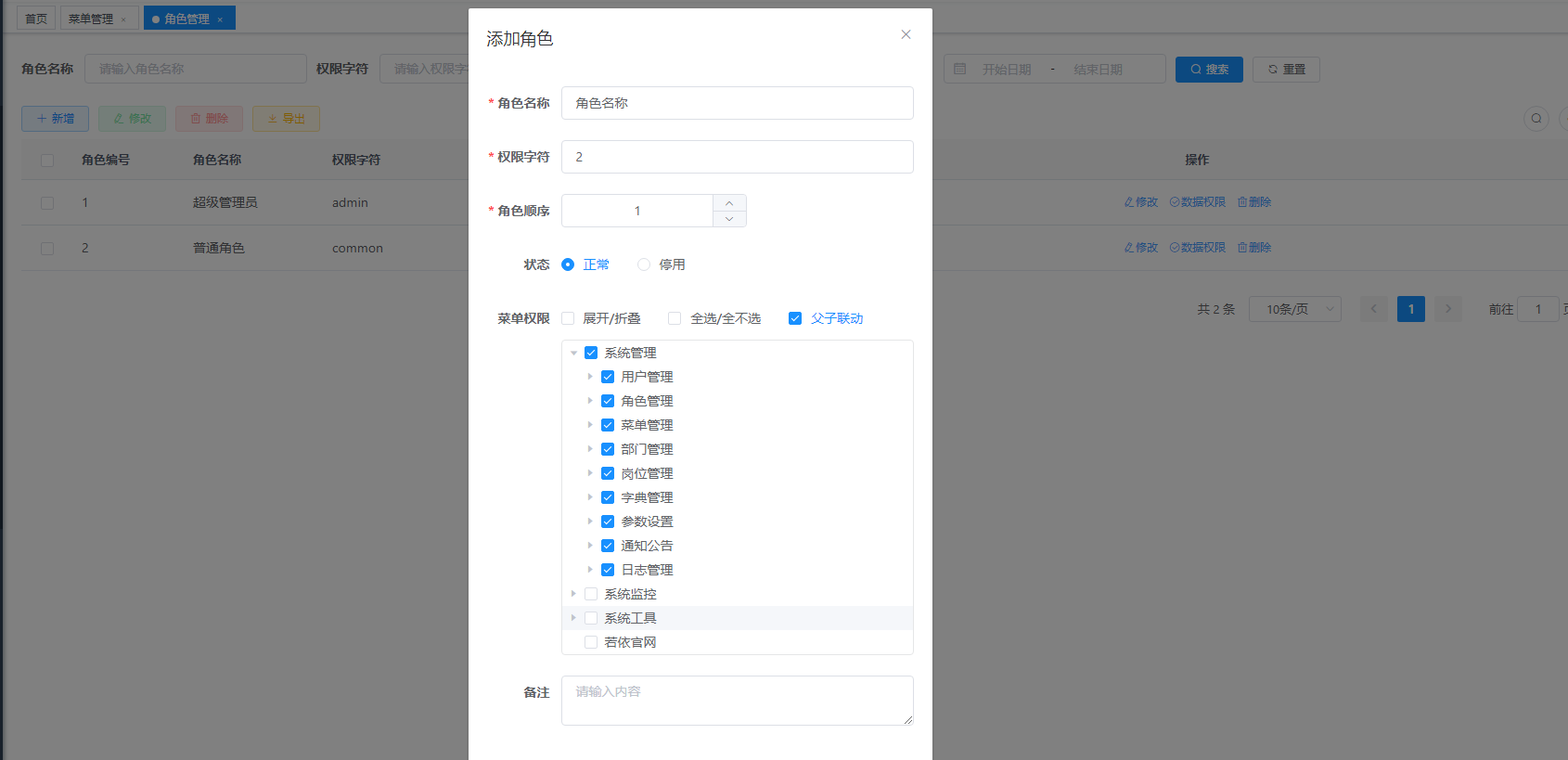Expand the 用户管理 tree node

tap(590, 377)
